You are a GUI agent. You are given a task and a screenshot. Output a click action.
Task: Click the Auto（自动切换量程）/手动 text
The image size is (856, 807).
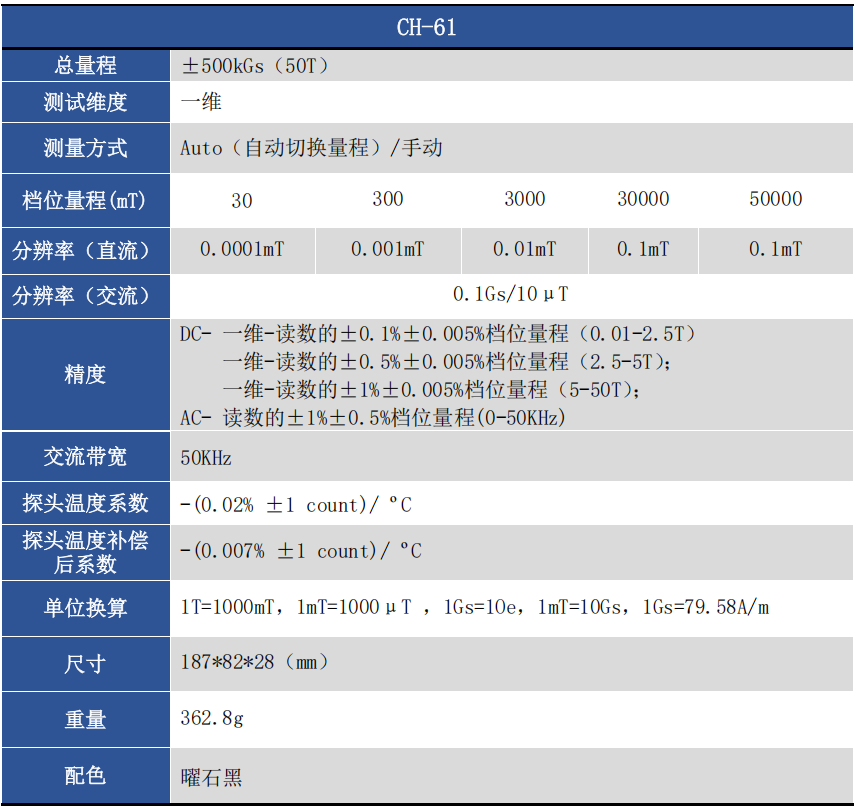pos(311,148)
